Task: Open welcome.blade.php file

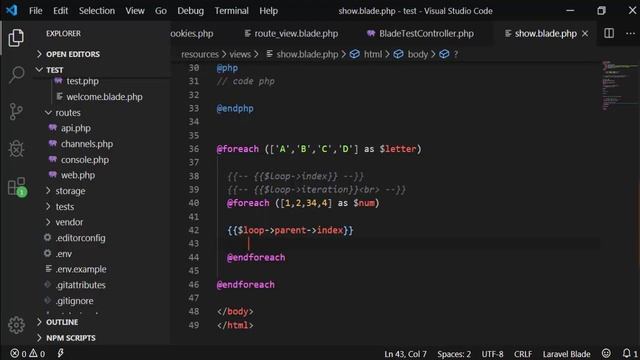Action: pyautogui.click(x=104, y=97)
